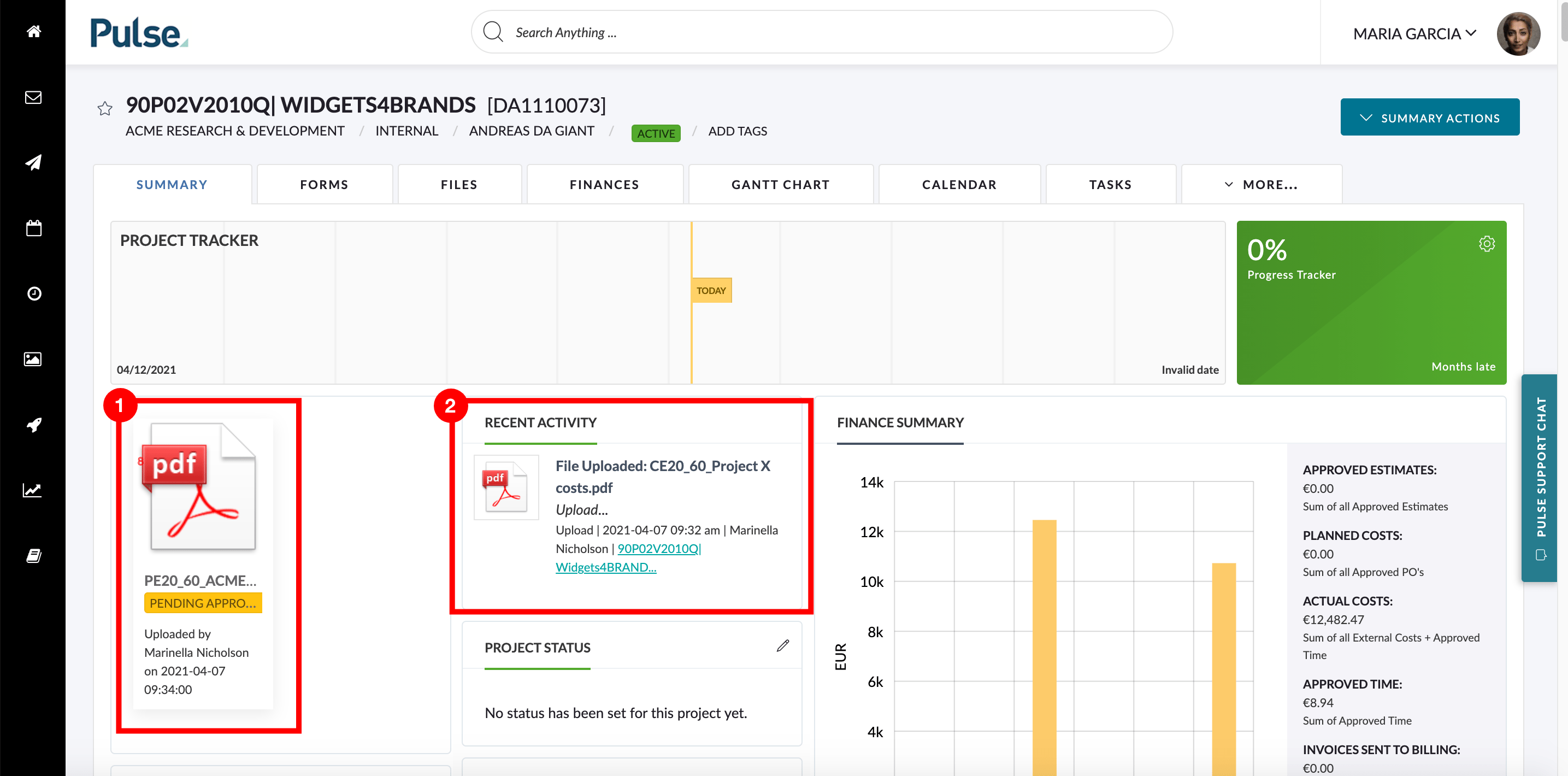The width and height of the screenshot is (1568, 776).
Task: Expand the More... tab dropdown
Action: [1261, 184]
